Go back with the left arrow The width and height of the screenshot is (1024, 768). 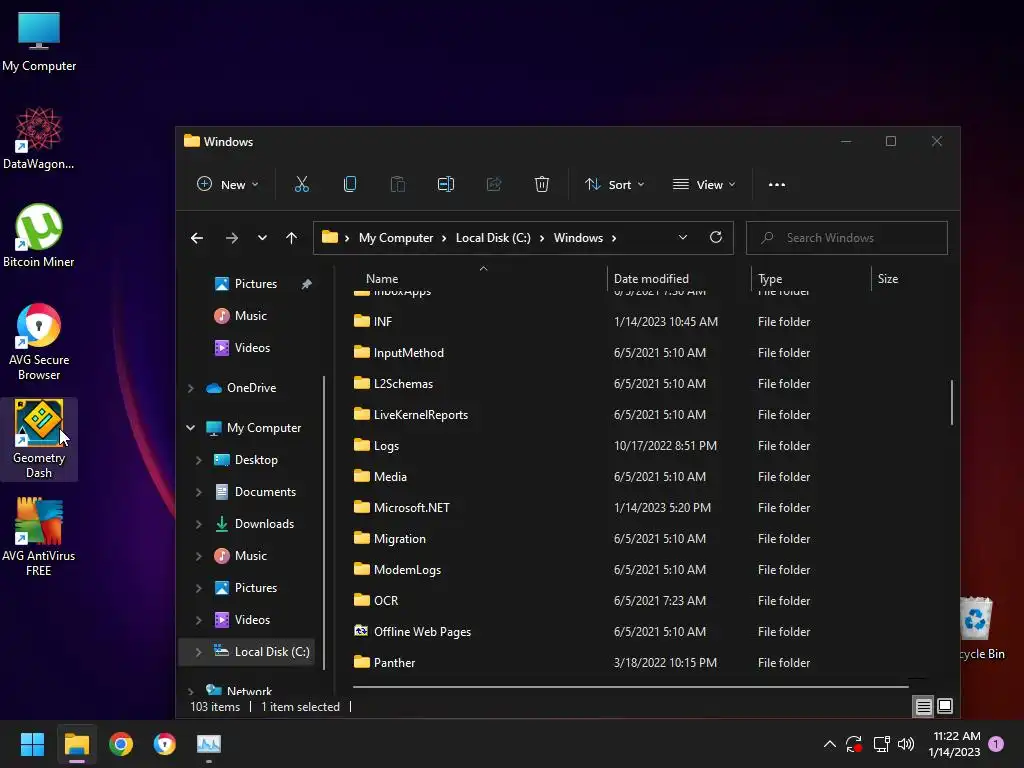(x=197, y=238)
